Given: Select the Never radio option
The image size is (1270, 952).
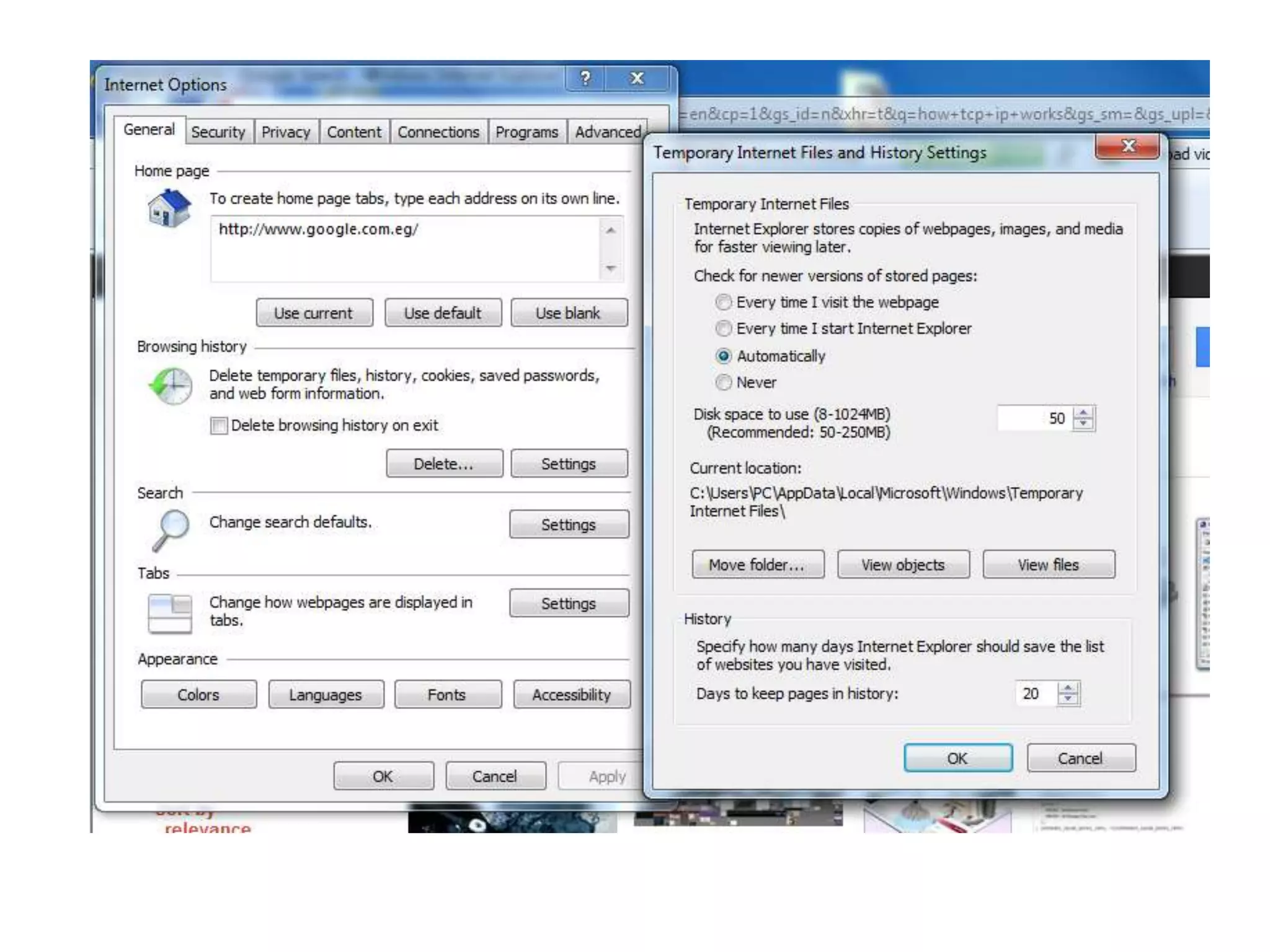Looking at the screenshot, I should click(723, 382).
